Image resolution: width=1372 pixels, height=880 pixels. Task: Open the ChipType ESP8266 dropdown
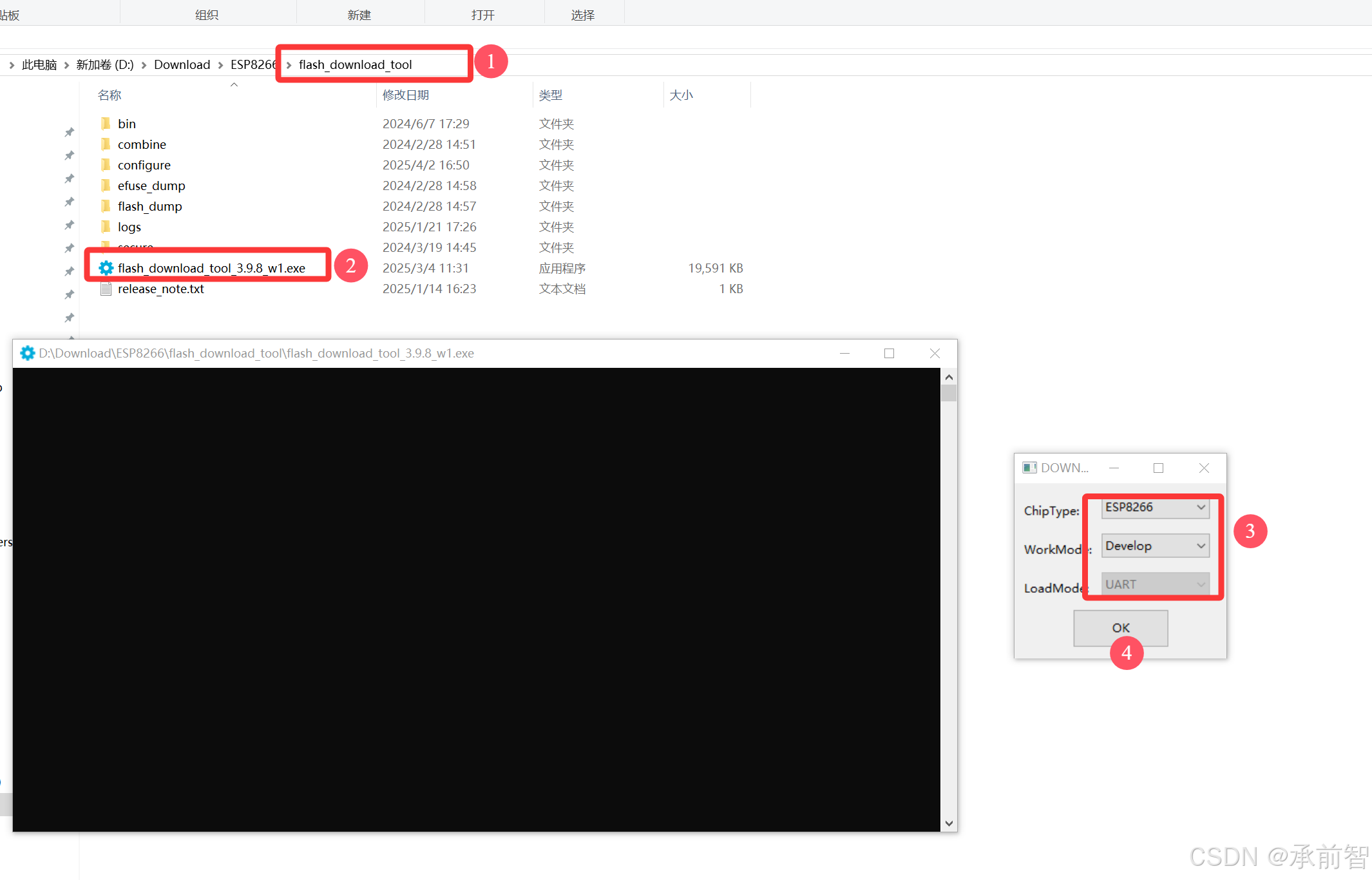point(1155,508)
